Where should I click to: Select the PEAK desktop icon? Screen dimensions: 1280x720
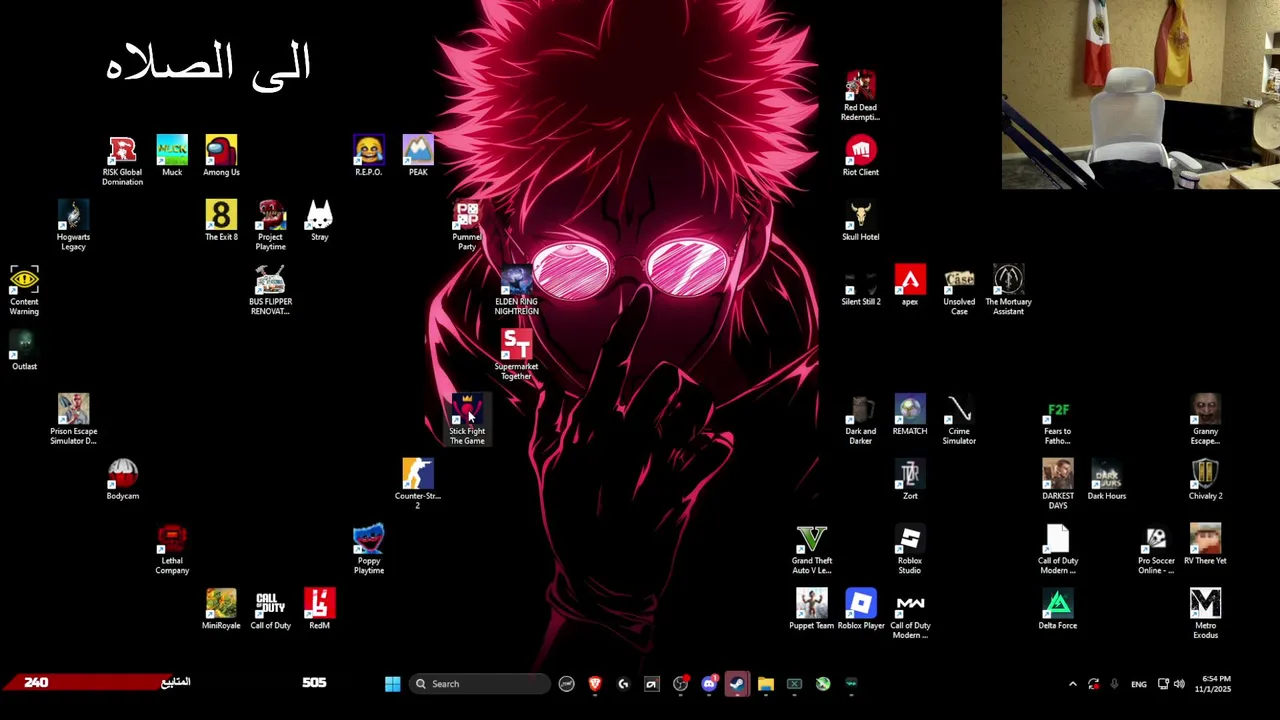point(418,156)
